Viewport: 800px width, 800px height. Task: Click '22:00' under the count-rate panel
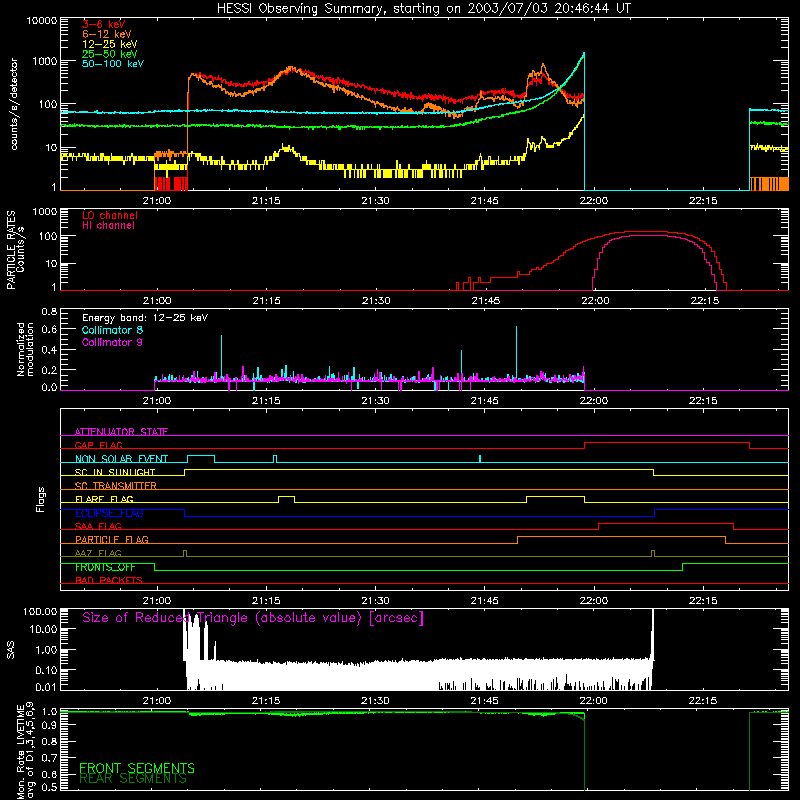tap(594, 201)
